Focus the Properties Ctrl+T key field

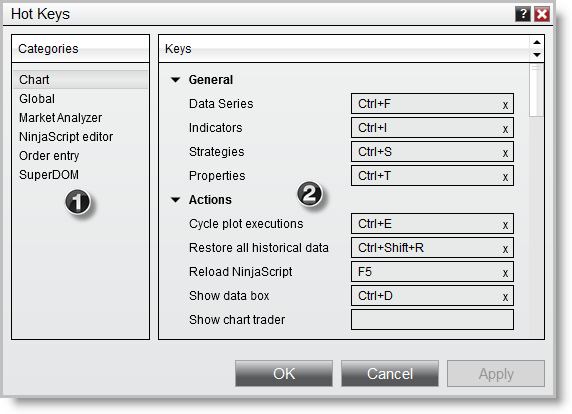[x=432, y=176]
